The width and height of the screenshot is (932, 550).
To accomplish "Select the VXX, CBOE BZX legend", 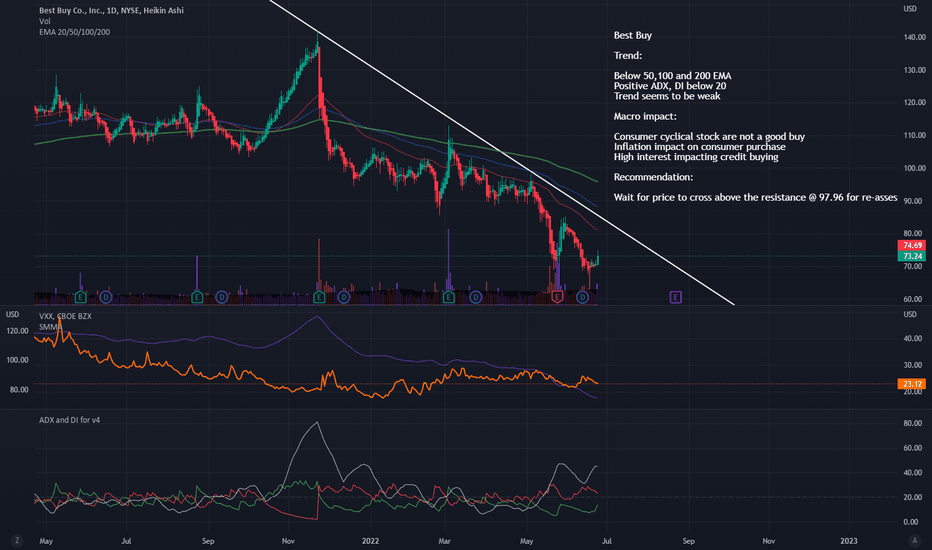I will 65,316.
